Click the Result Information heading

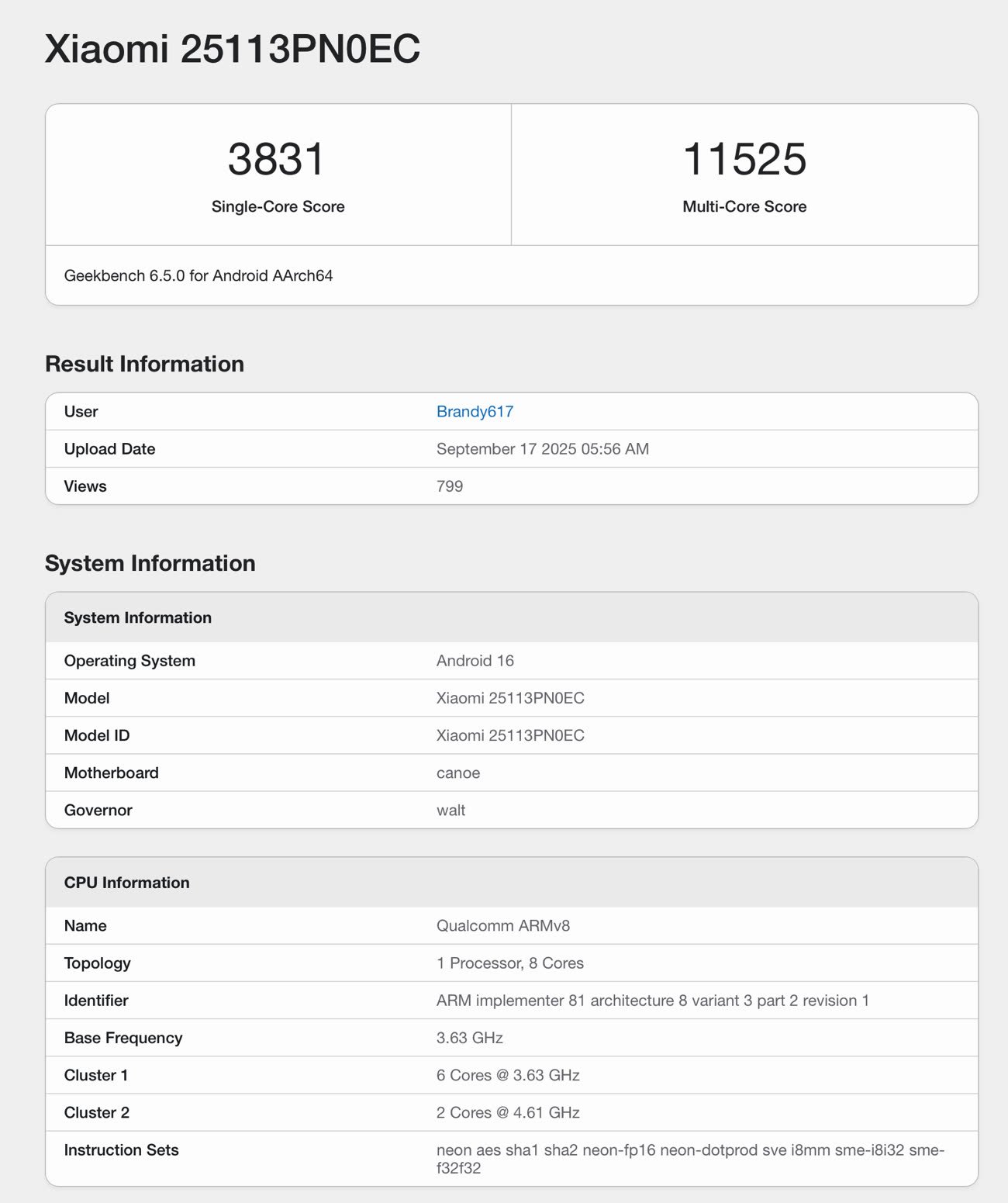pyautogui.click(x=144, y=364)
